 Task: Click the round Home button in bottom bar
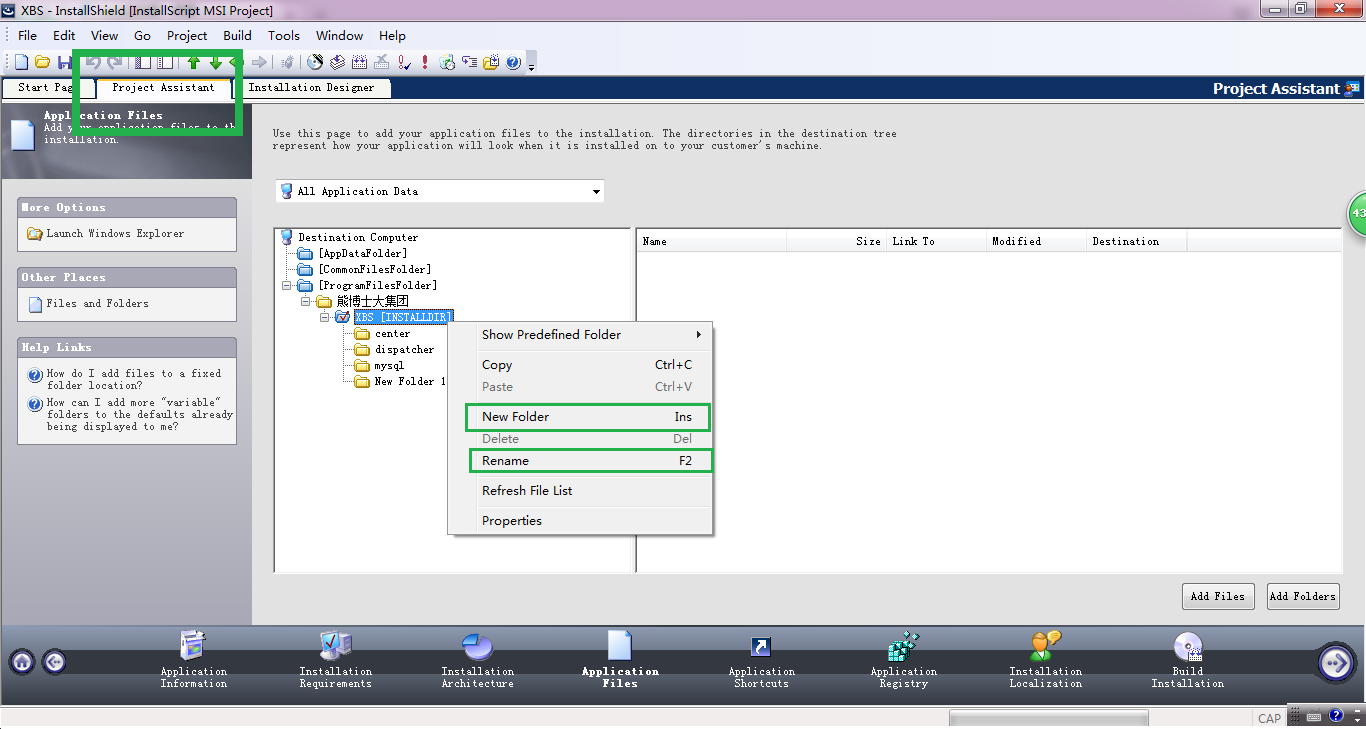click(x=22, y=661)
